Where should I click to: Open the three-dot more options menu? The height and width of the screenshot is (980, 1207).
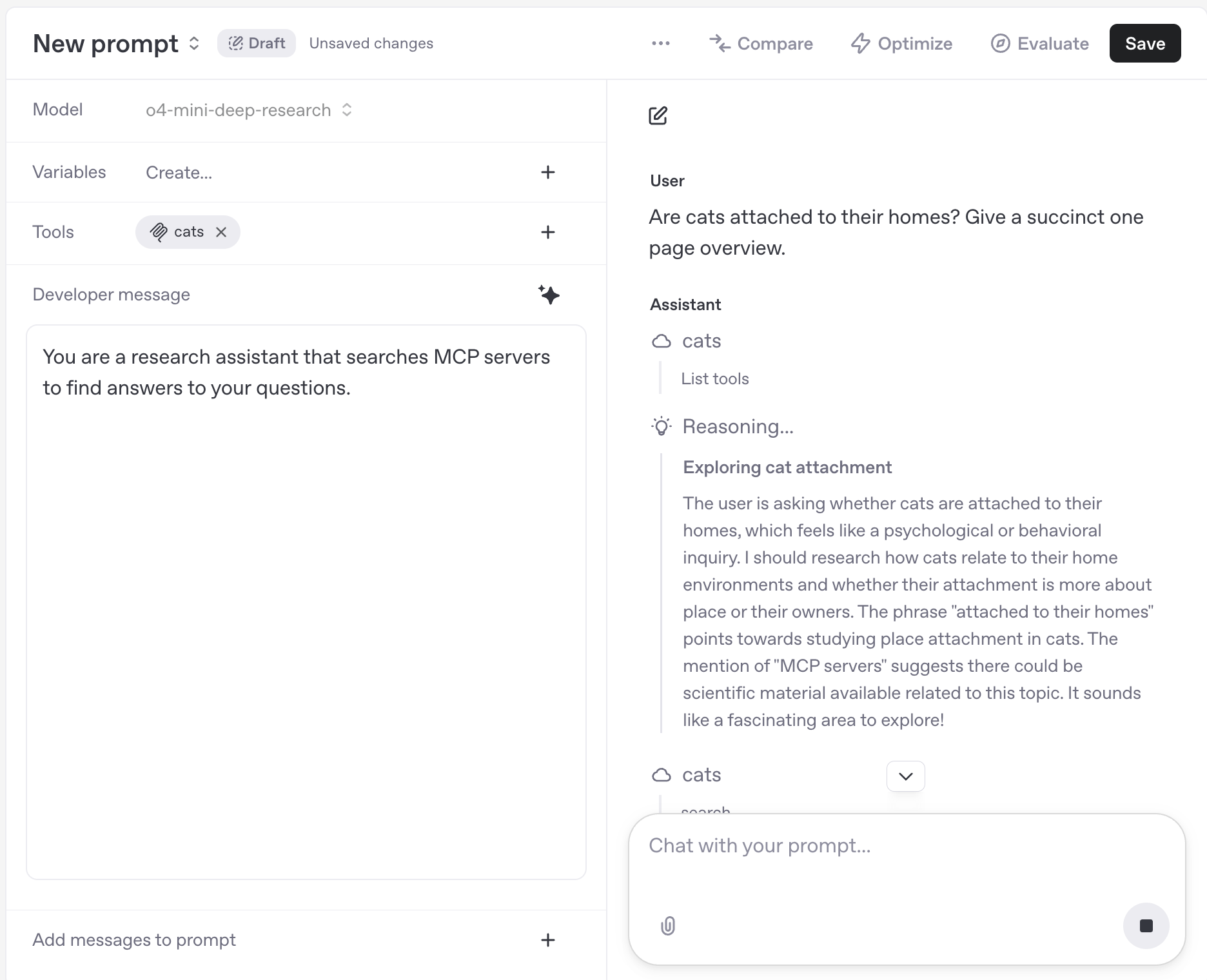tap(661, 43)
